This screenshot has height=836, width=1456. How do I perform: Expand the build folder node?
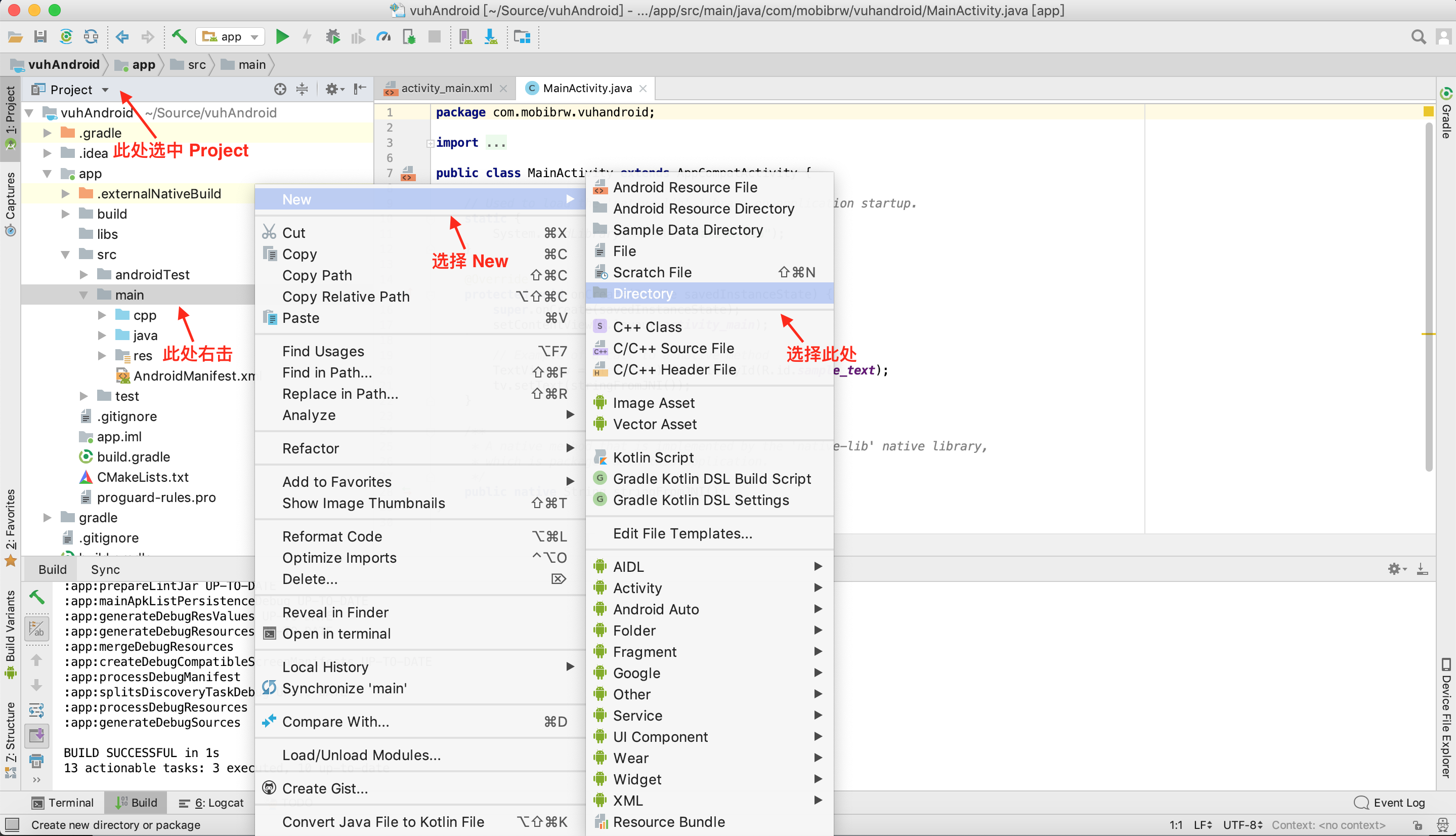(66, 214)
